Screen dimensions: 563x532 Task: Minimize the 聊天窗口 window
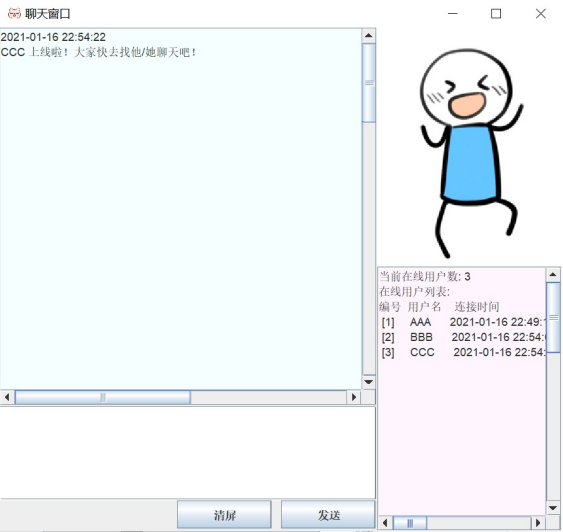(x=453, y=14)
